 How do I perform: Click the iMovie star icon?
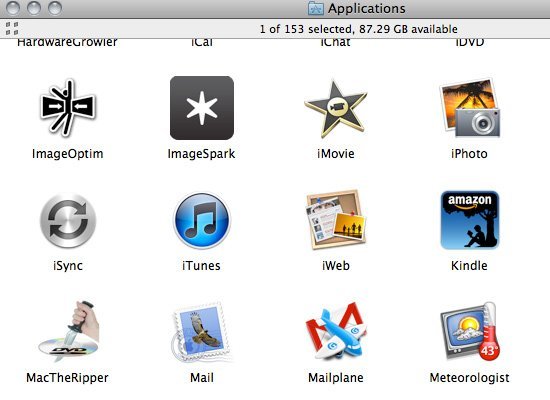pyautogui.click(x=336, y=109)
